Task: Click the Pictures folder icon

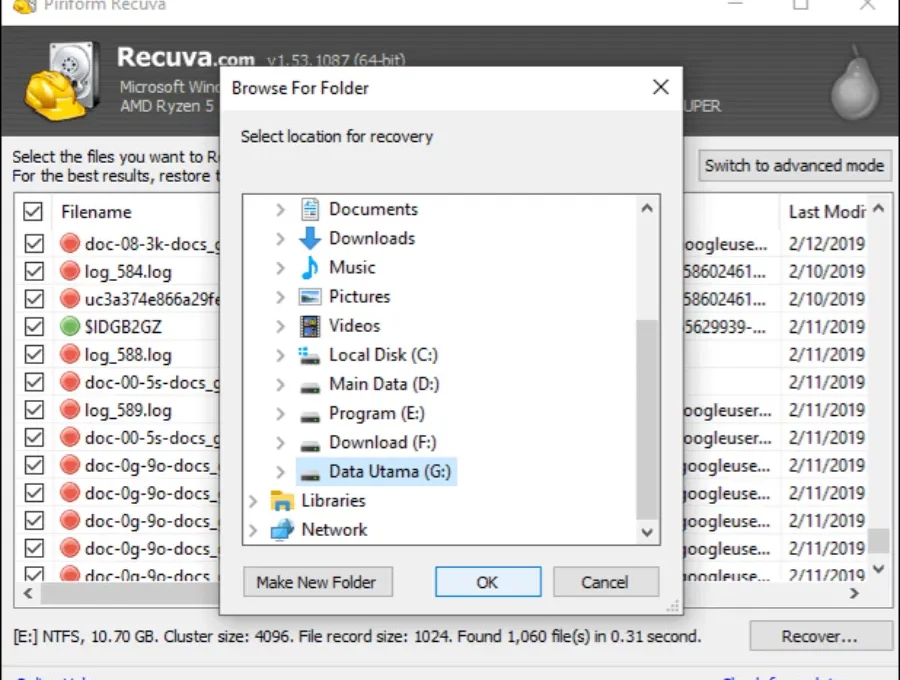Action: pos(310,297)
